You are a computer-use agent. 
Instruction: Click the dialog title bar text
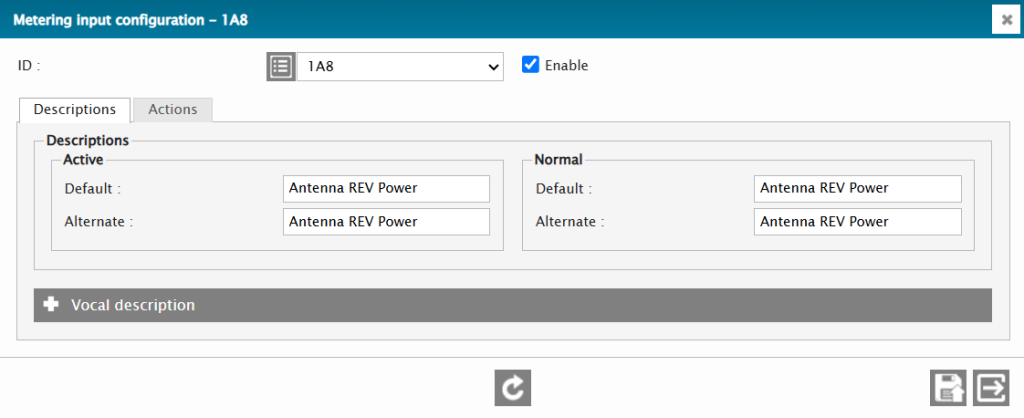pyautogui.click(x=130, y=19)
